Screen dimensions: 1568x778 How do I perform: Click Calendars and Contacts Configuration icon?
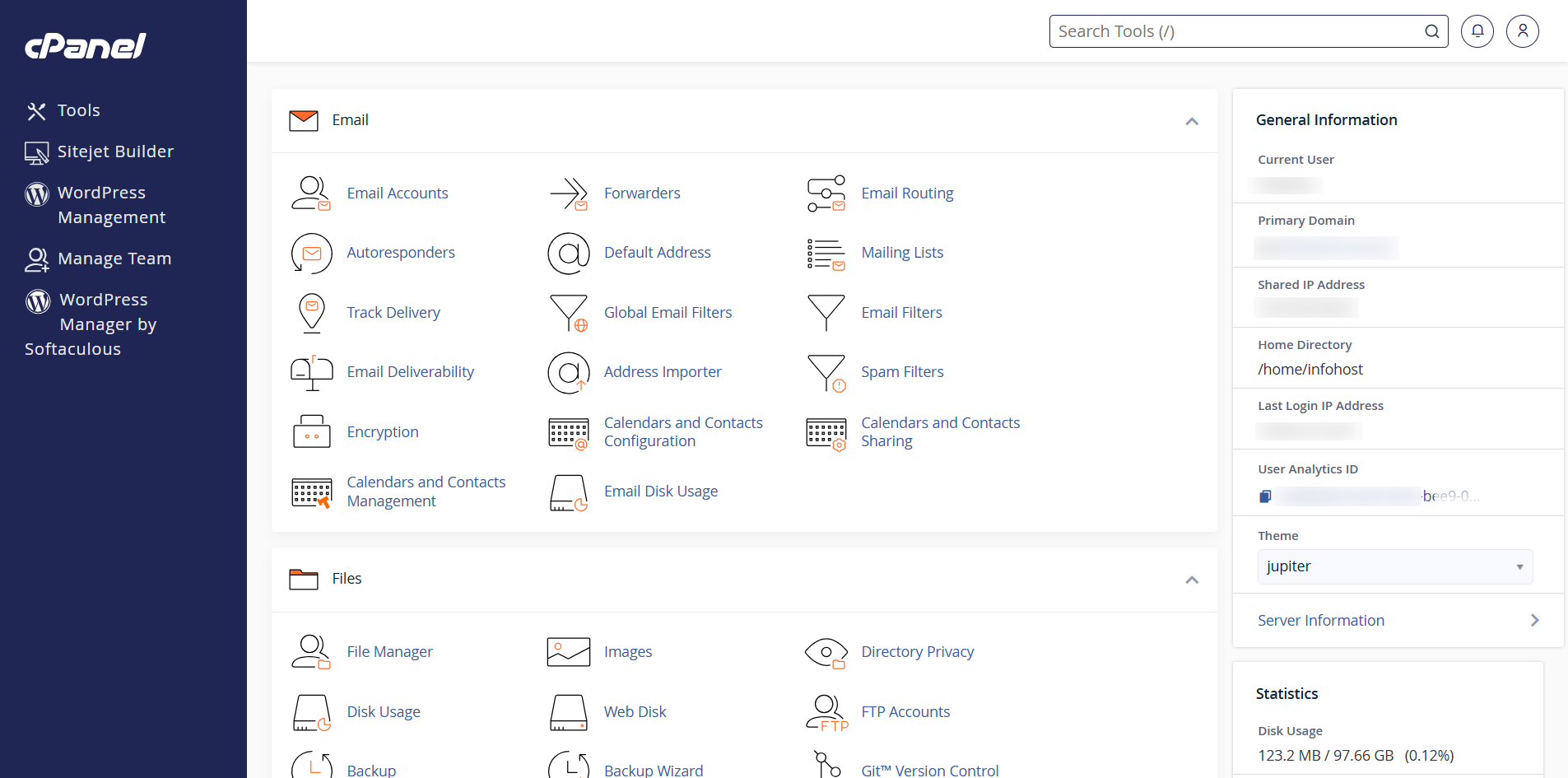tap(569, 433)
